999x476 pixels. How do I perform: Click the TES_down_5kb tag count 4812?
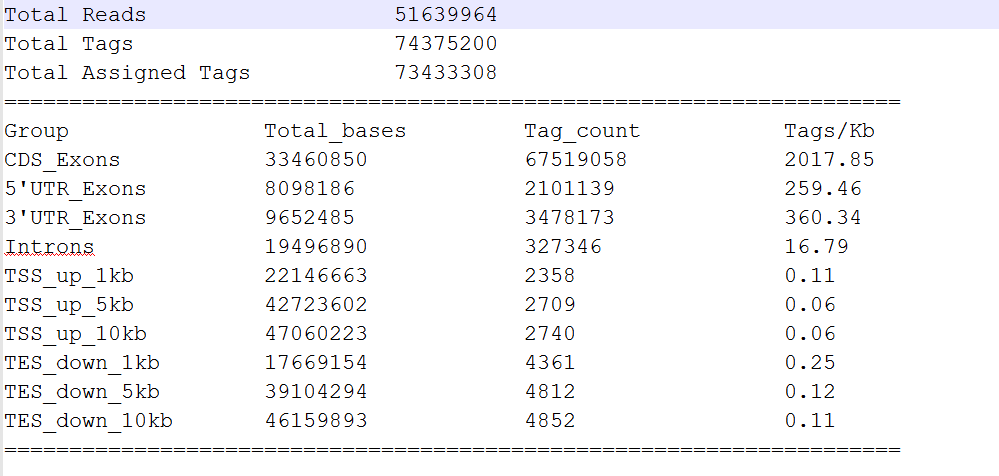(550, 392)
